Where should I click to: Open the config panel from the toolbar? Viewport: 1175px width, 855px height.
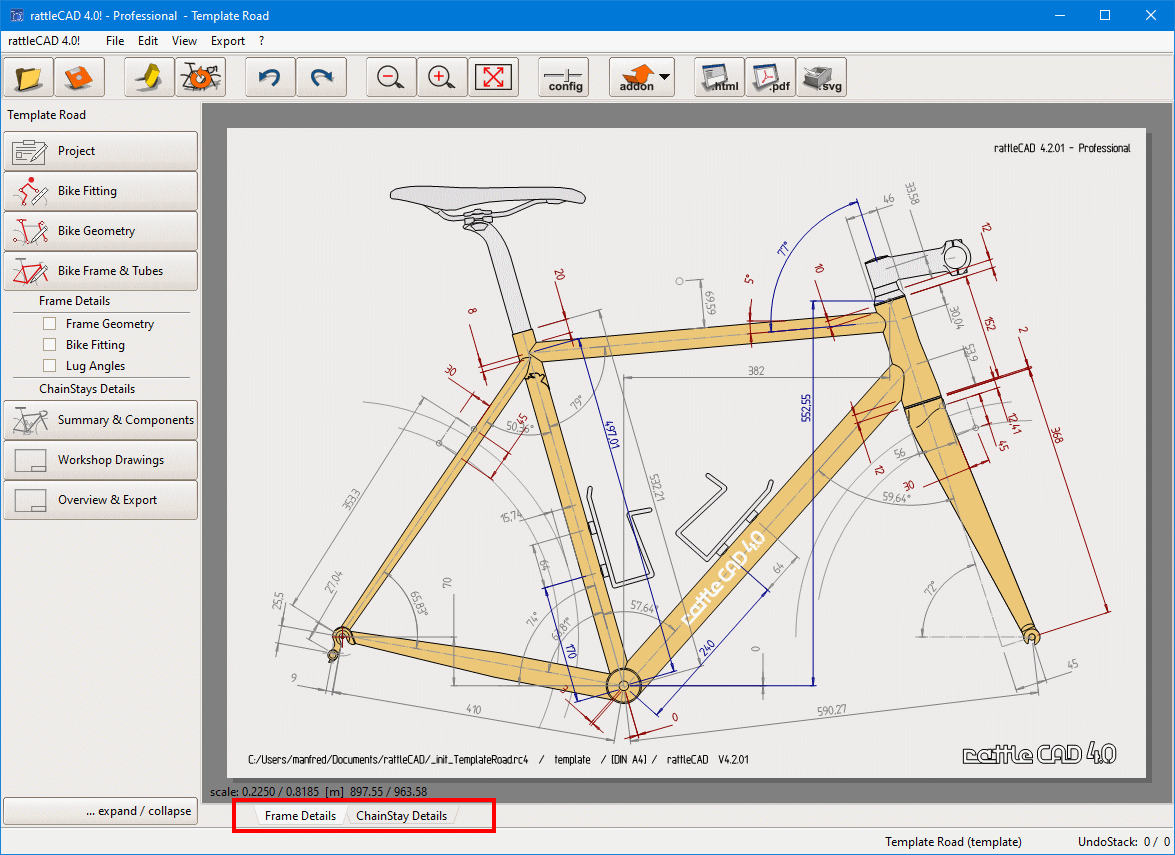point(564,77)
